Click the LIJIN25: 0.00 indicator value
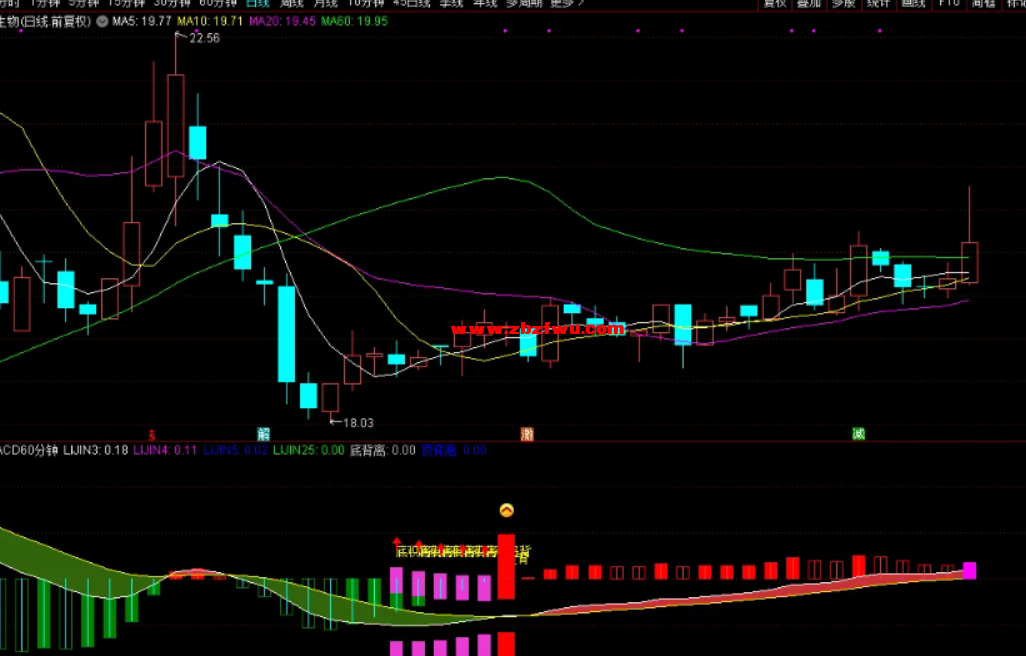1026x656 pixels. (309, 451)
